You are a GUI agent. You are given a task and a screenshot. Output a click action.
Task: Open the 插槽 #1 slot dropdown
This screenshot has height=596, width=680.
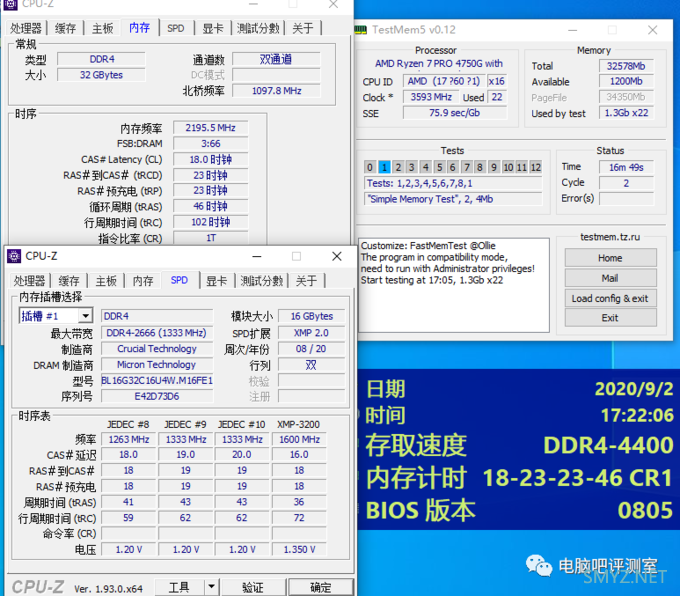(x=85, y=316)
